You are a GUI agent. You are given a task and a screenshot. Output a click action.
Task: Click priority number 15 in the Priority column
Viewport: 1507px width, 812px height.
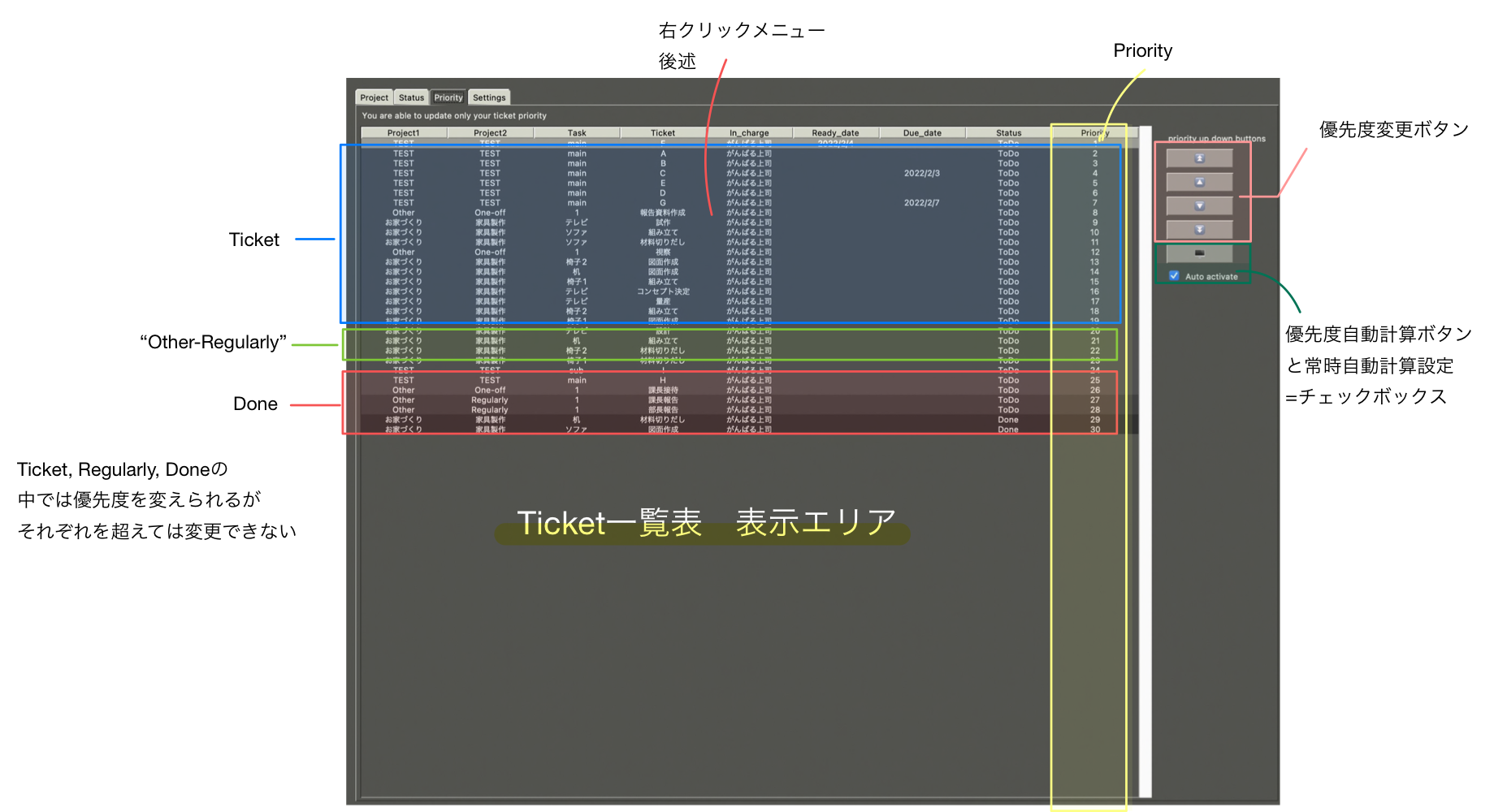point(1095,282)
